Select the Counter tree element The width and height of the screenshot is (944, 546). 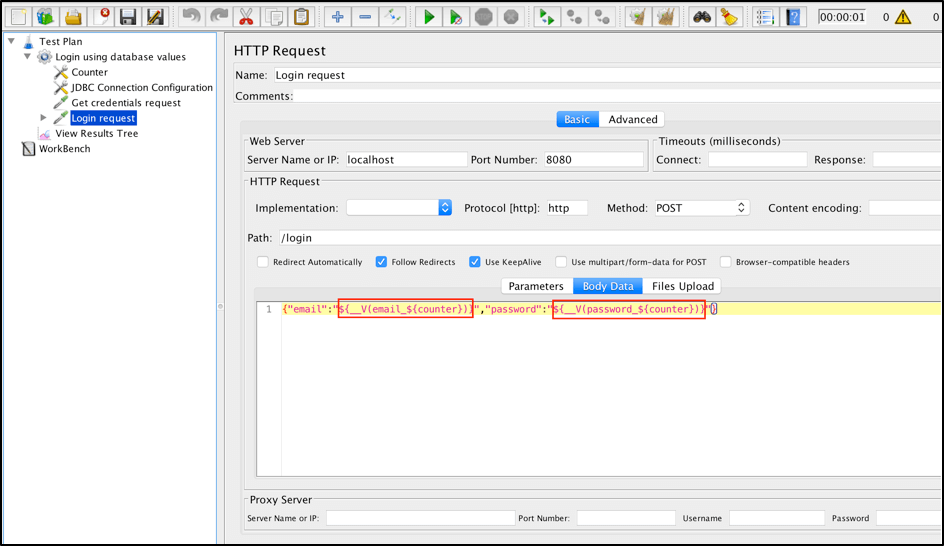(x=89, y=72)
